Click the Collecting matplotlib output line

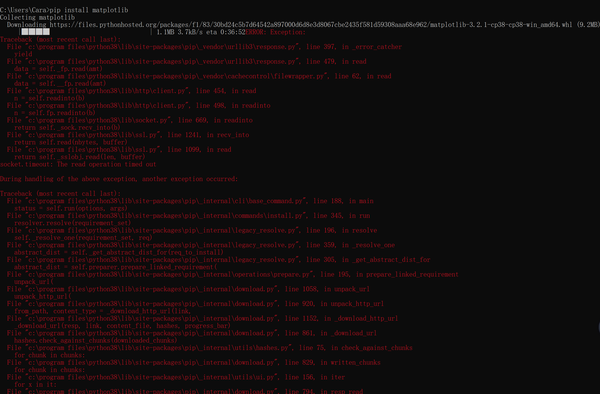click(38, 17)
